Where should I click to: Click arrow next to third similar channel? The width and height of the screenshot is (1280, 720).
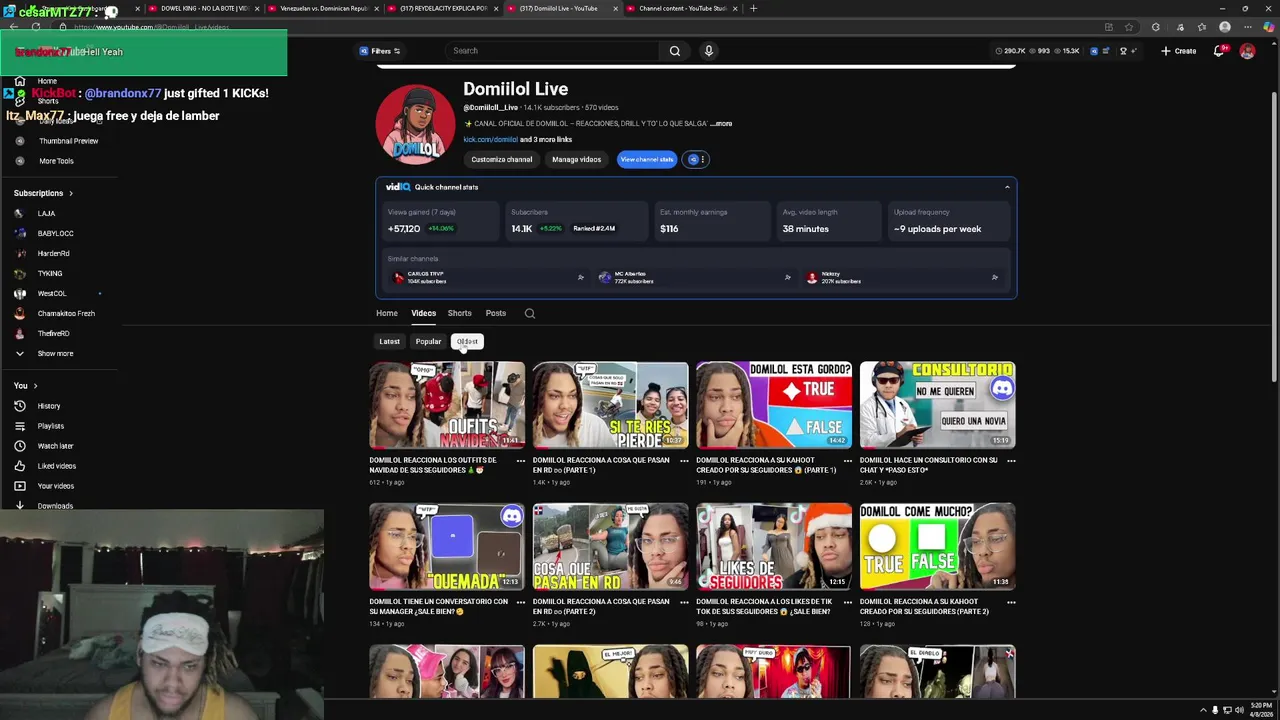pyautogui.click(x=994, y=278)
